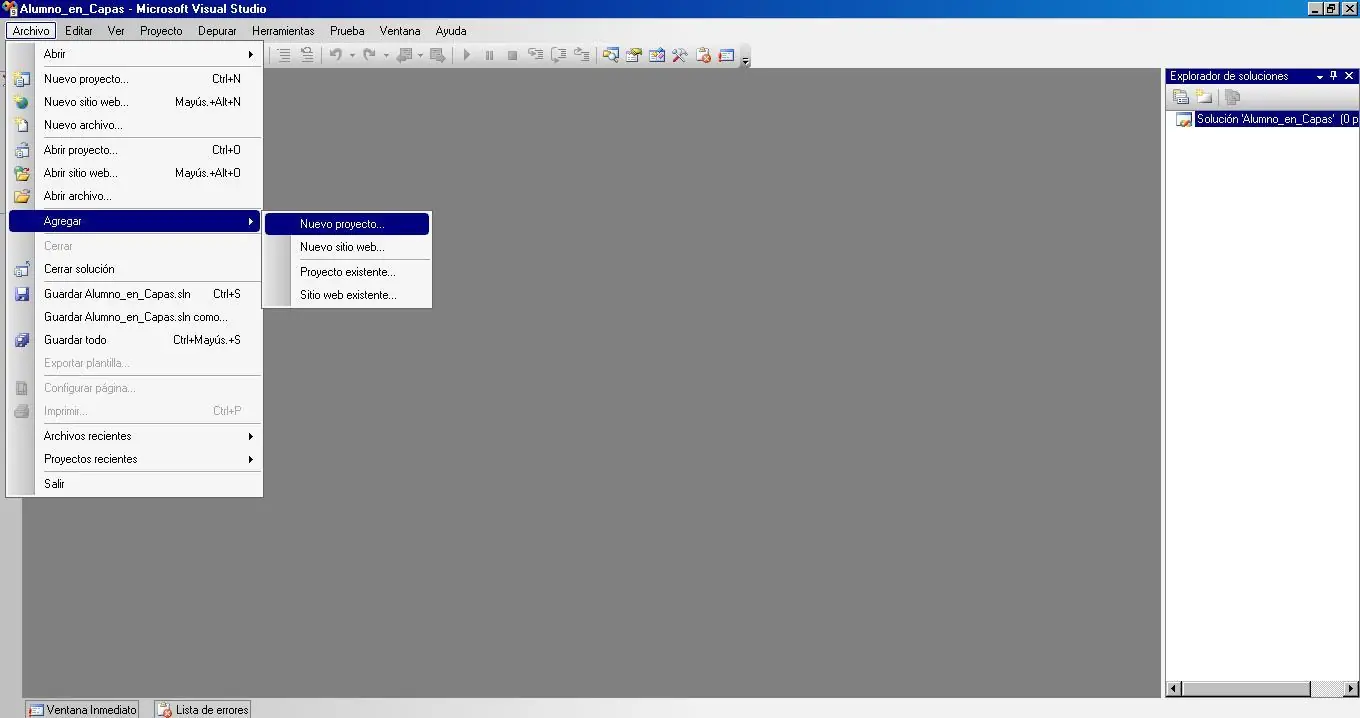Choose Abrir archivo... menu entry

click(135, 196)
